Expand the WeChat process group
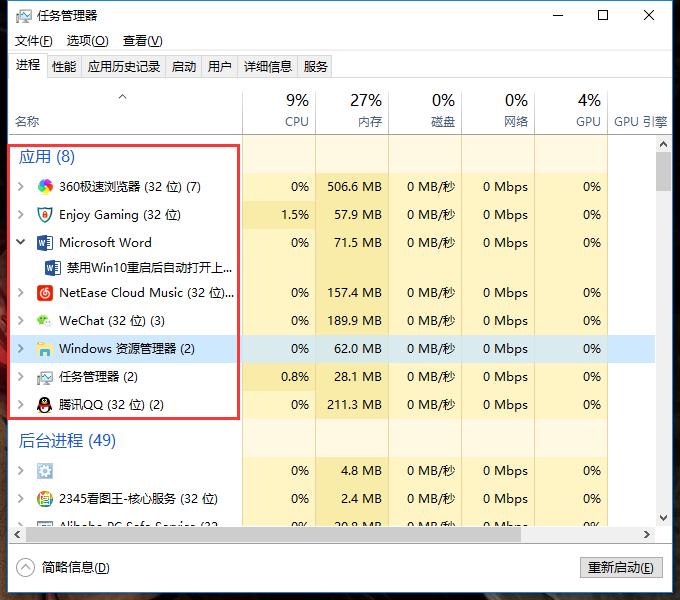Image resolution: width=680 pixels, height=600 pixels. pyautogui.click(x=20, y=321)
